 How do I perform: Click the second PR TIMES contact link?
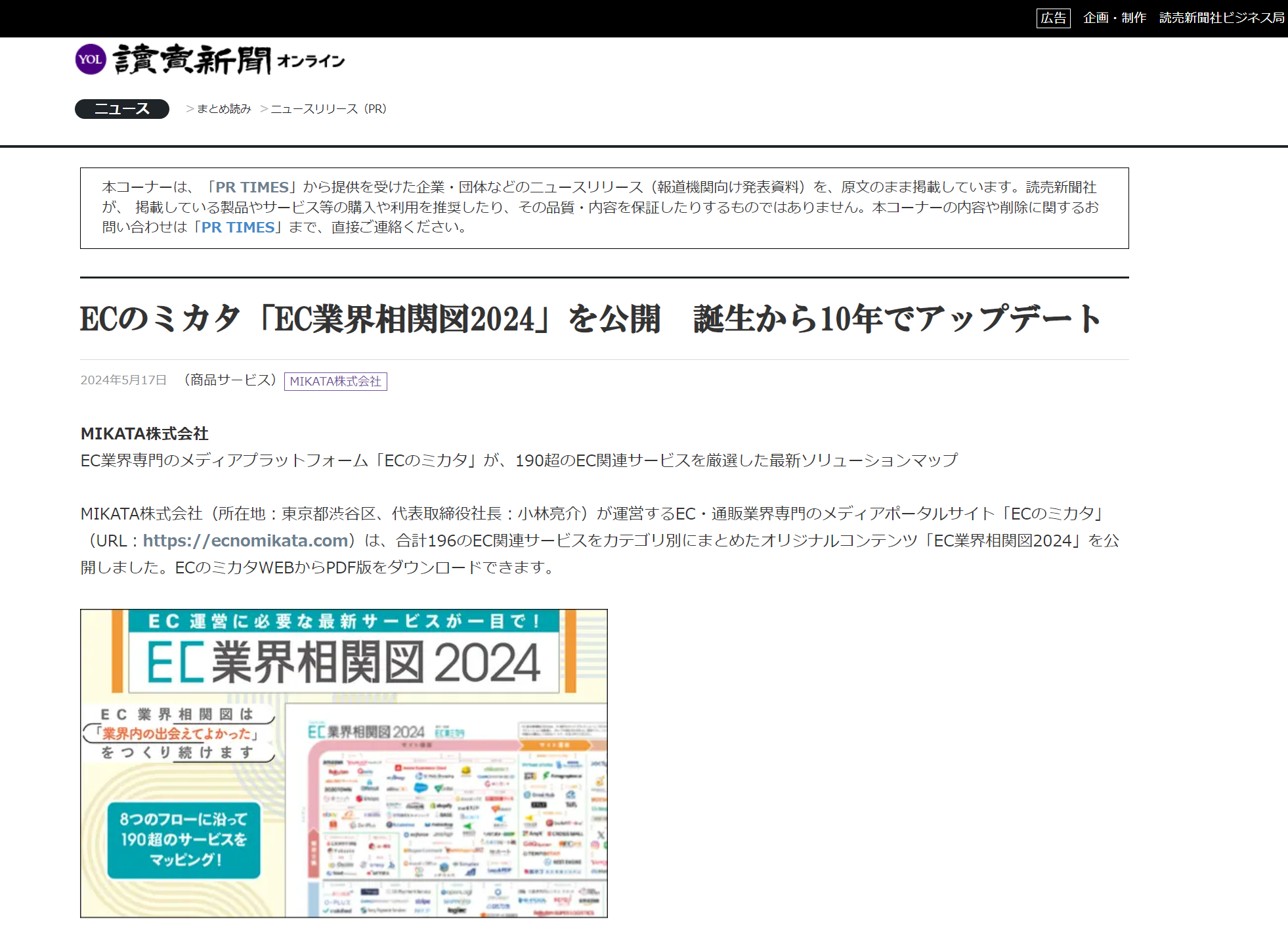238,227
